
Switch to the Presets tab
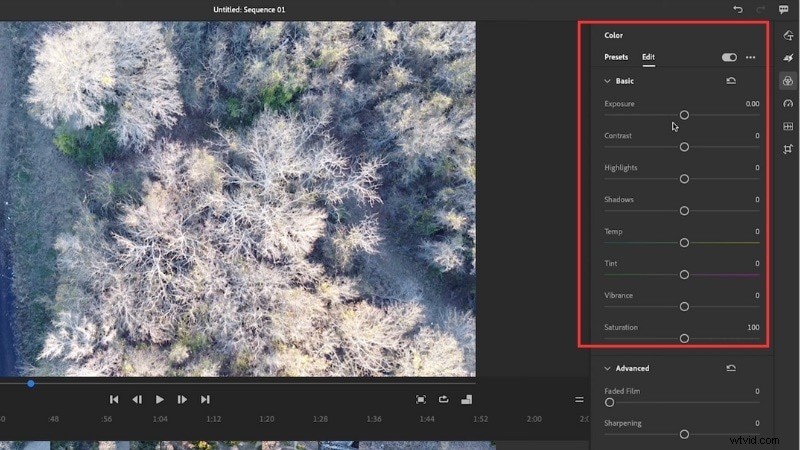(x=616, y=57)
